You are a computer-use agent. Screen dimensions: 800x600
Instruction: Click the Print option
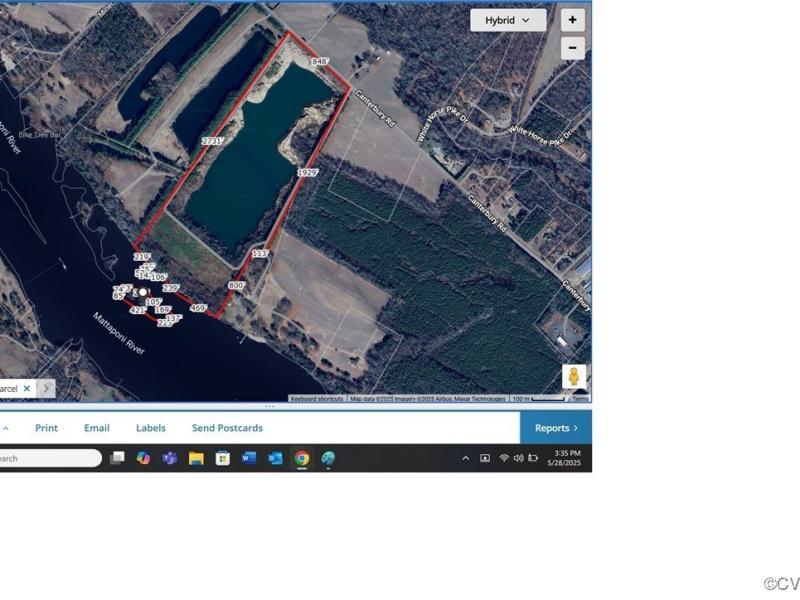[x=46, y=428]
